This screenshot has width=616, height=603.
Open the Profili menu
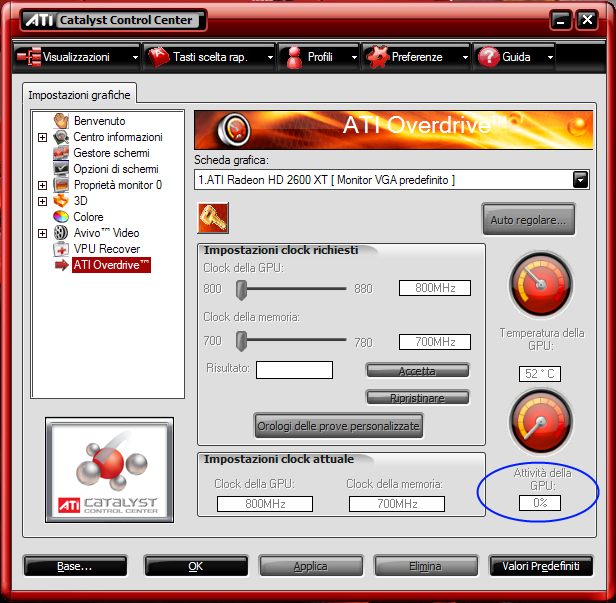click(x=319, y=57)
